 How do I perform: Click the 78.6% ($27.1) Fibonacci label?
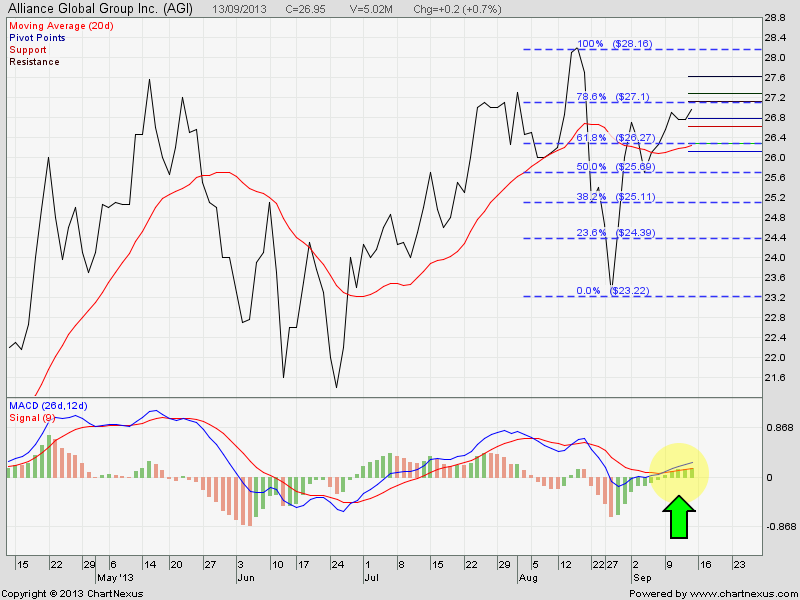click(x=612, y=96)
